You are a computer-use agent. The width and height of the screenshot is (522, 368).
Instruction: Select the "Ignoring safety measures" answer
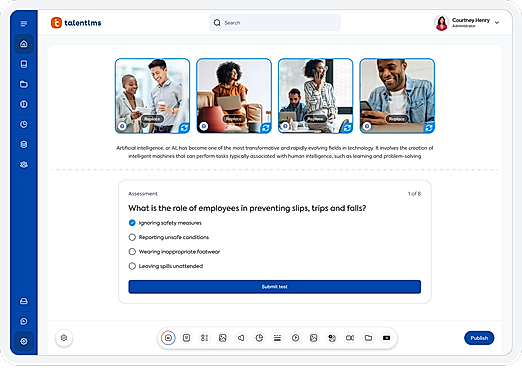(132, 223)
